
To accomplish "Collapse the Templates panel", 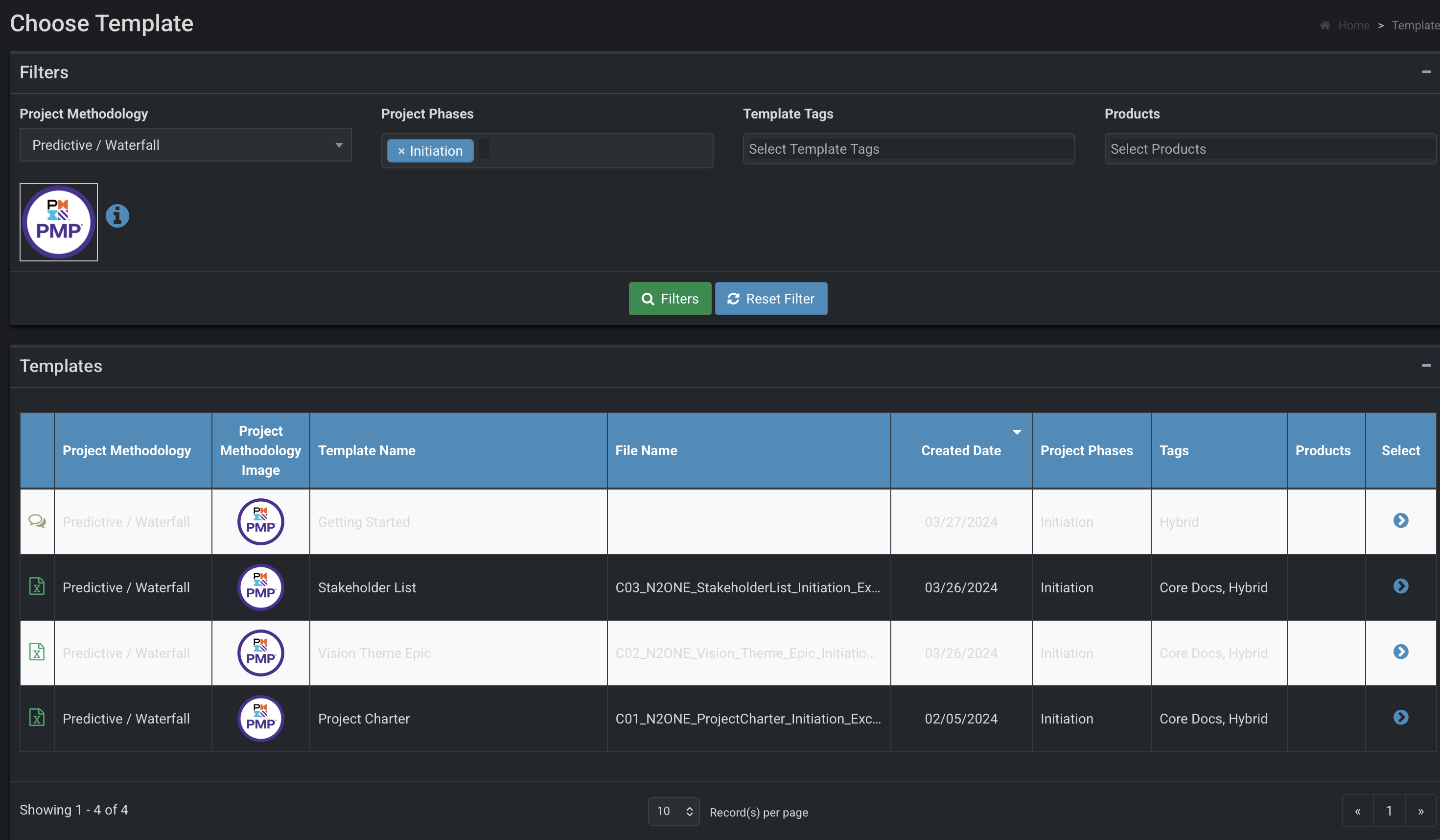I will (x=1426, y=366).
